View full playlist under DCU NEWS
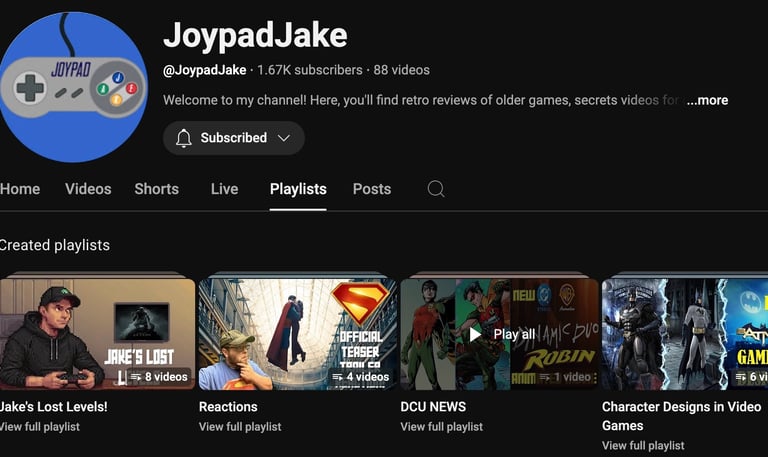768x457 pixels. pyautogui.click(x=441, y=427)
